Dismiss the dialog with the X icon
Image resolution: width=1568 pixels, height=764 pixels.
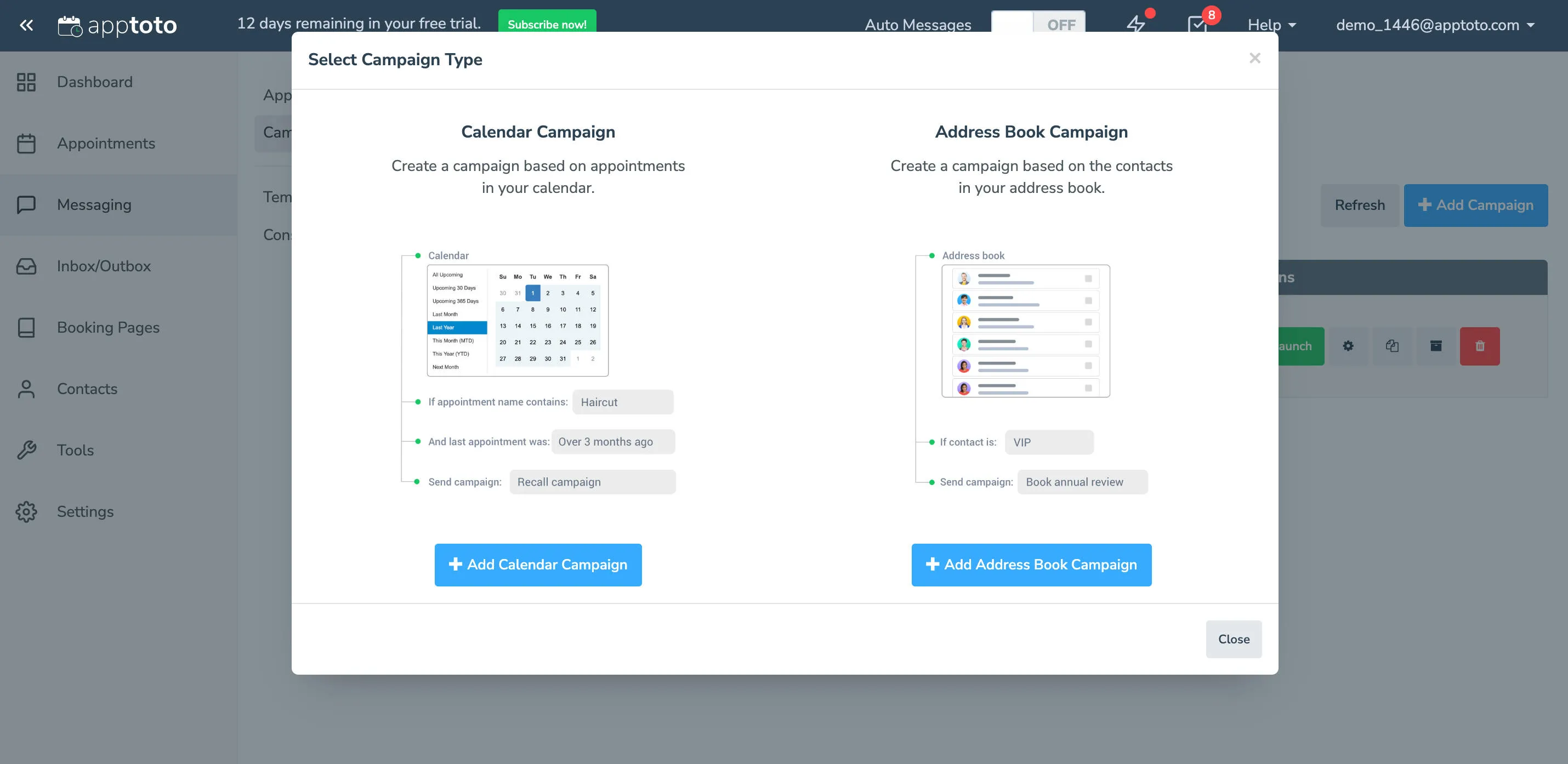(1255, 58)
